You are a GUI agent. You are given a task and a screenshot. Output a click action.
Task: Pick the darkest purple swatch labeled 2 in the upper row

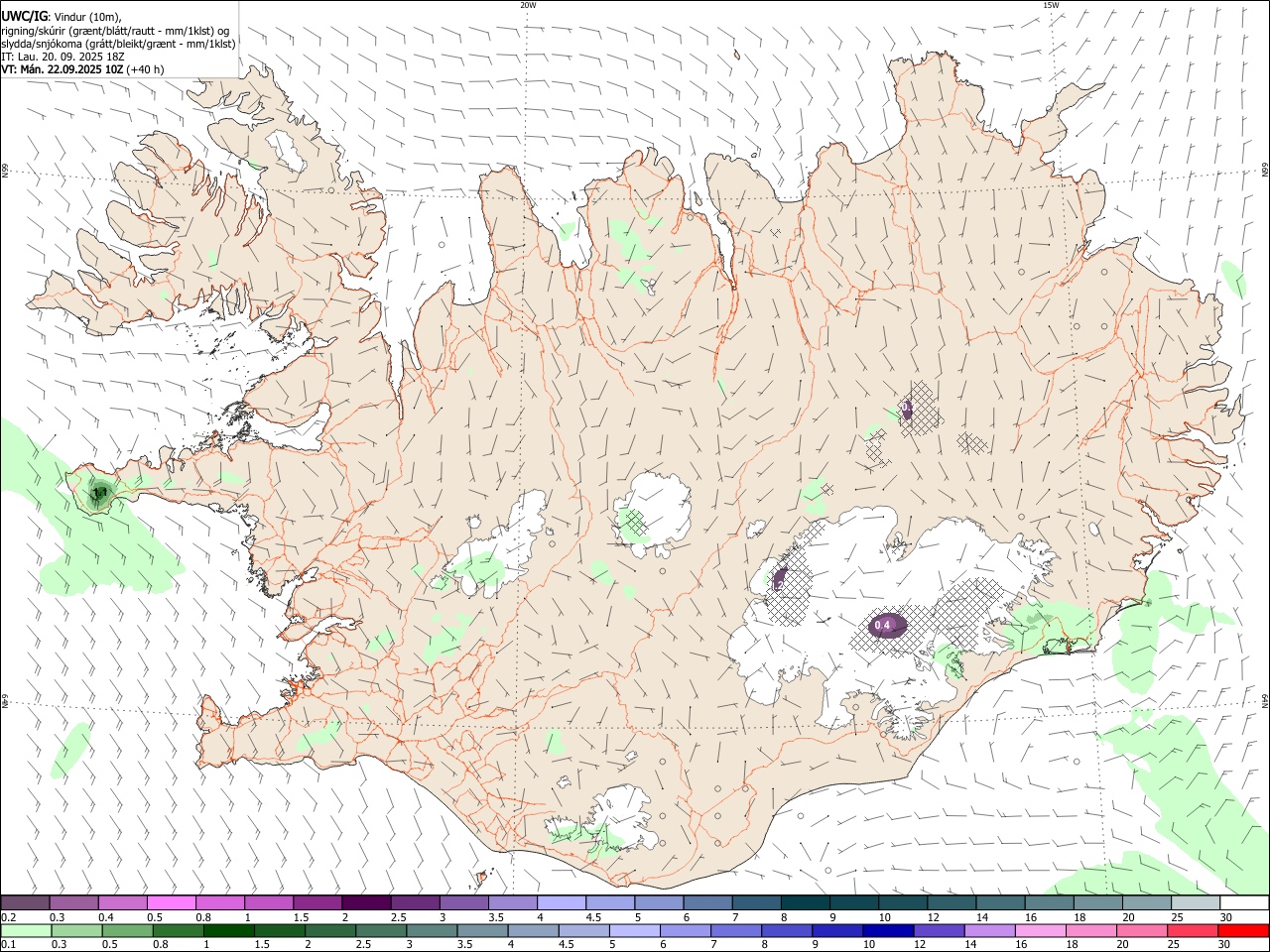[x=366, y=902]
